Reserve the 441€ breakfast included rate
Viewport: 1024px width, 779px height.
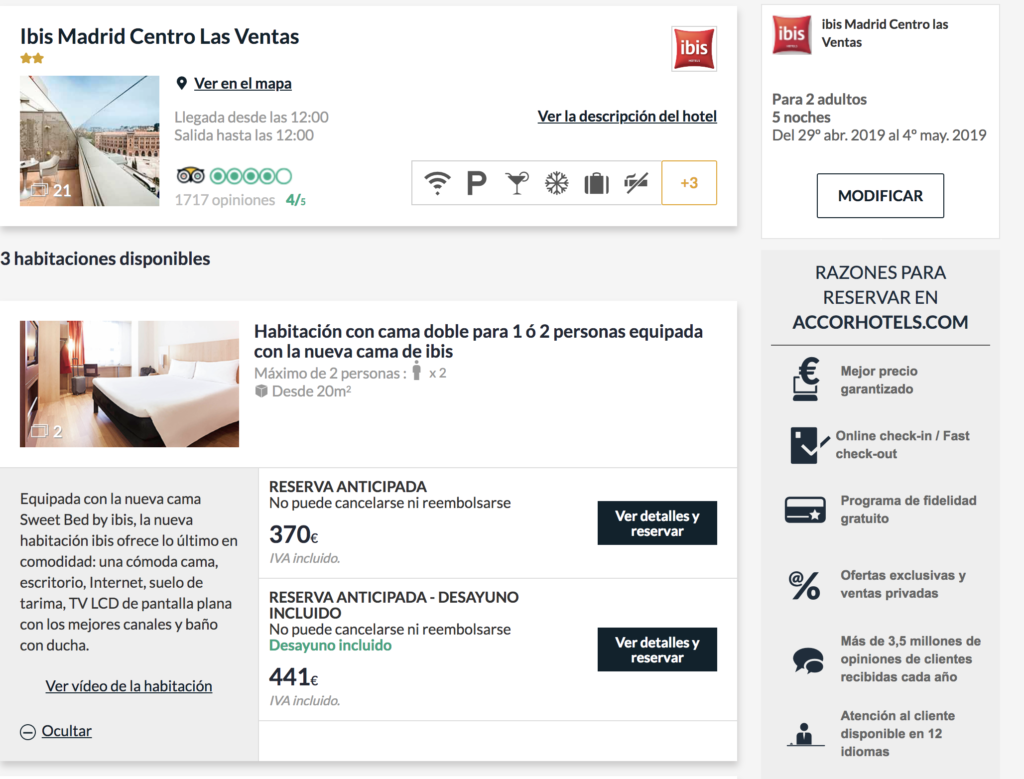[657, 650]
